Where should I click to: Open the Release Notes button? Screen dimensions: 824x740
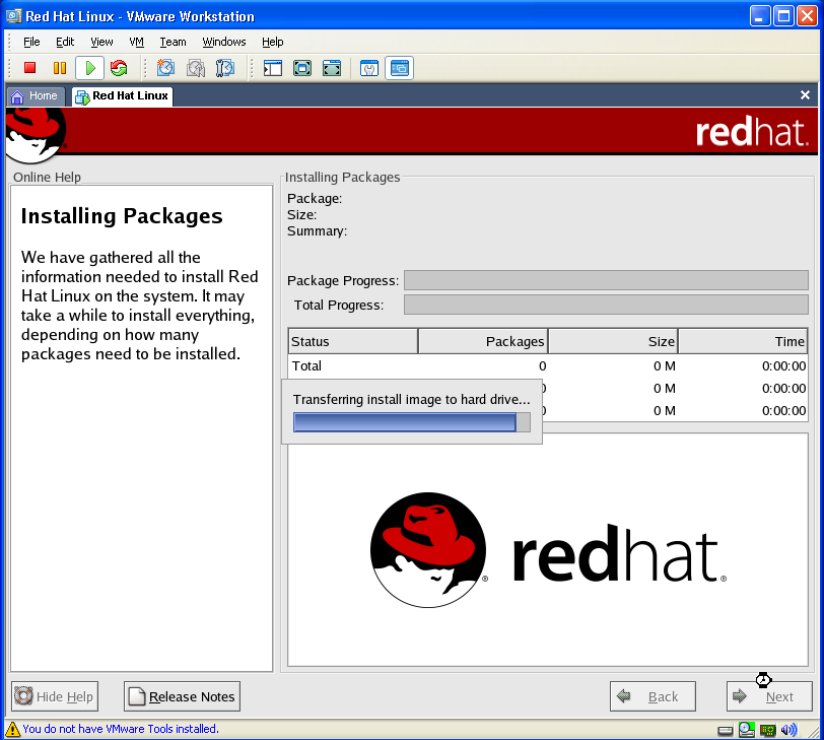click(x=181, y=697)
